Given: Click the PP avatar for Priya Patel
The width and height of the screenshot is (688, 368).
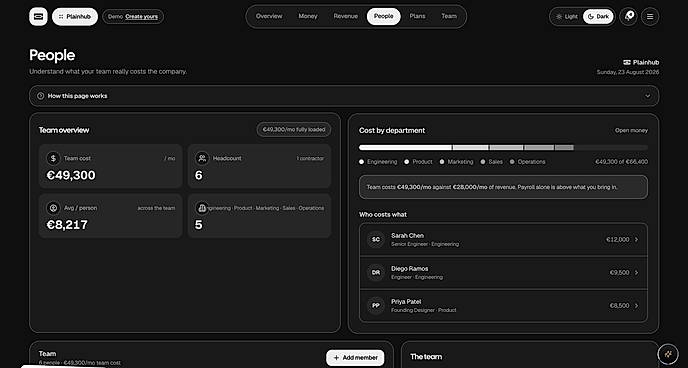Looking at the screenshot, I should click(x=376, y=305).
